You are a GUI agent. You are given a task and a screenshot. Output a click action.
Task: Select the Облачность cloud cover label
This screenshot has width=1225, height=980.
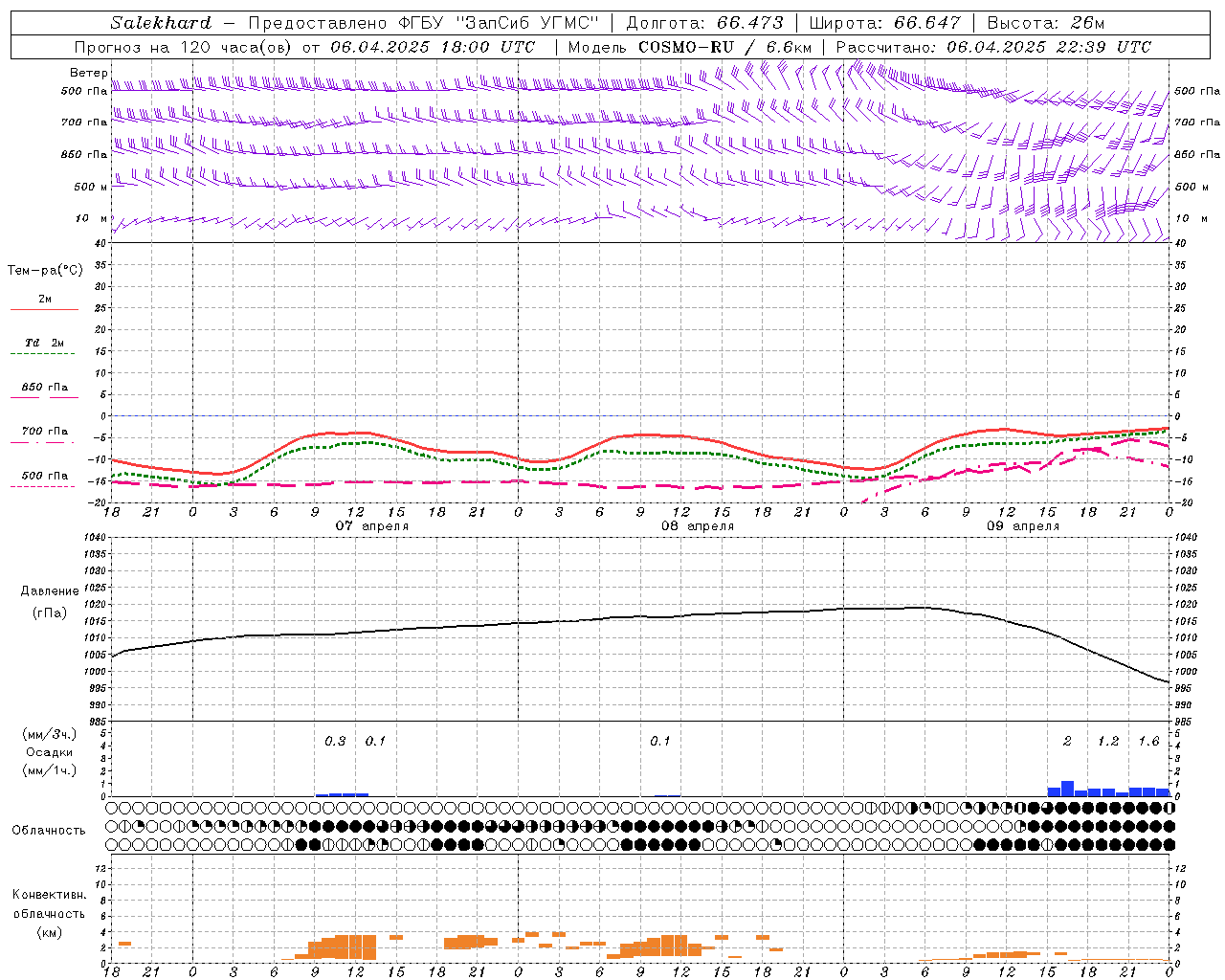[49, 830]
